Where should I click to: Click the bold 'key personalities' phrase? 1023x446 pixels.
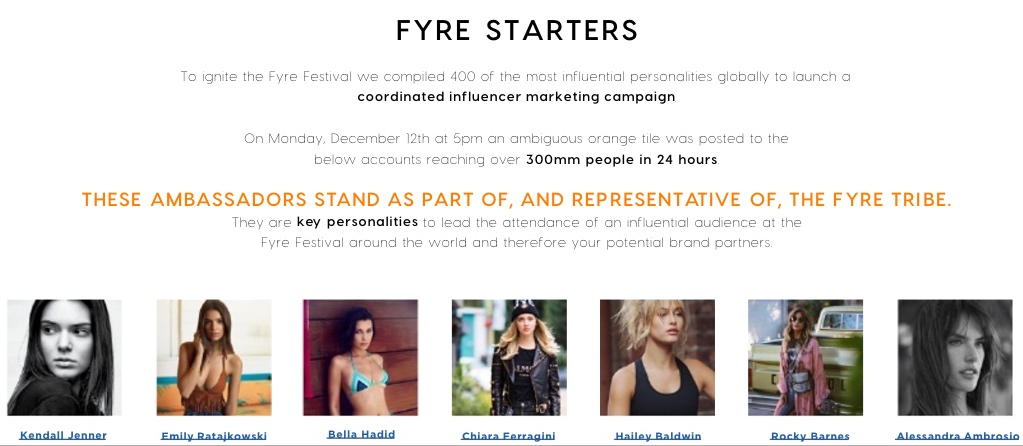click(357, 222)
